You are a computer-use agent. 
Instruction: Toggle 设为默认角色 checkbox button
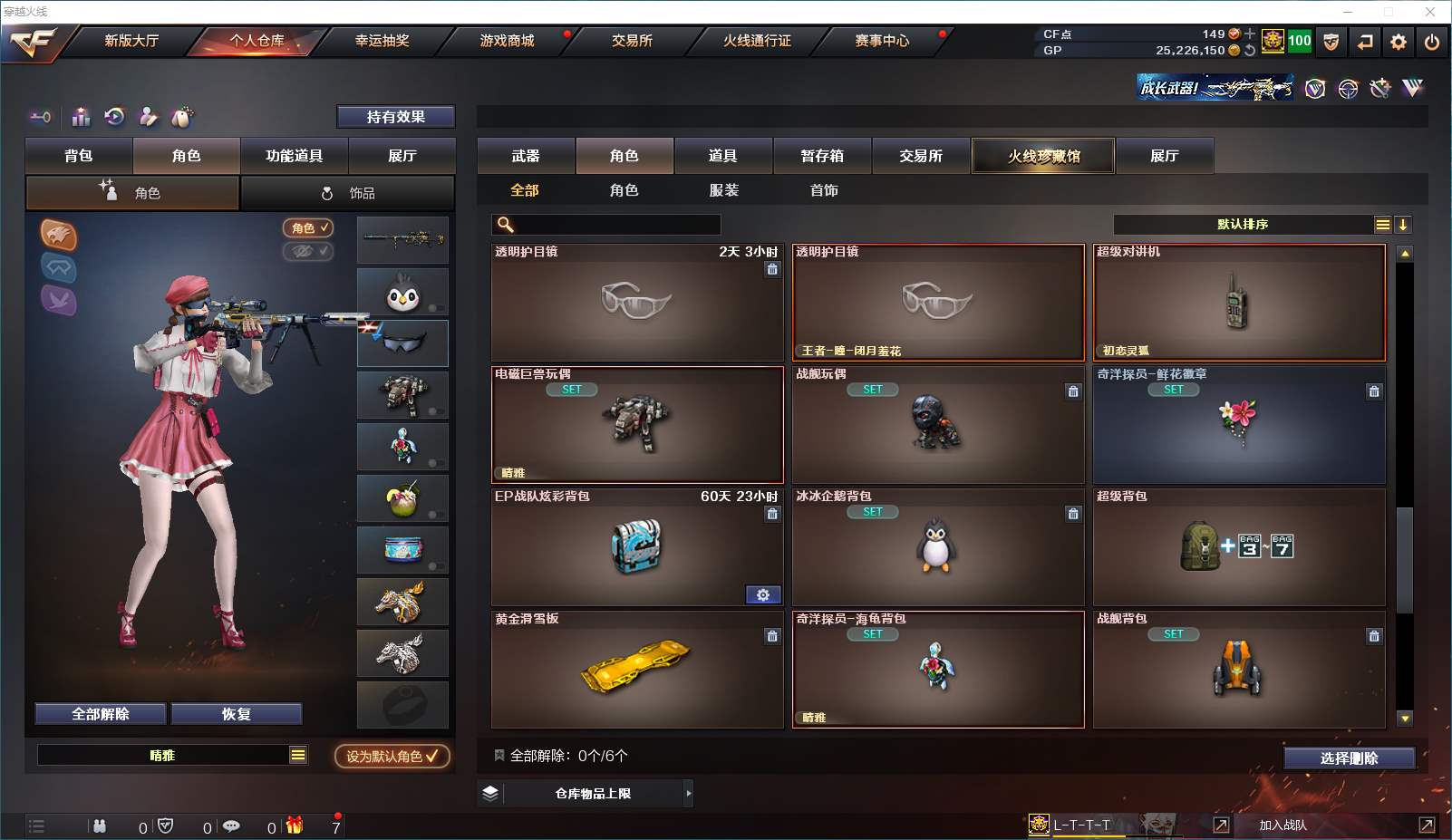[x=392, y=756]
